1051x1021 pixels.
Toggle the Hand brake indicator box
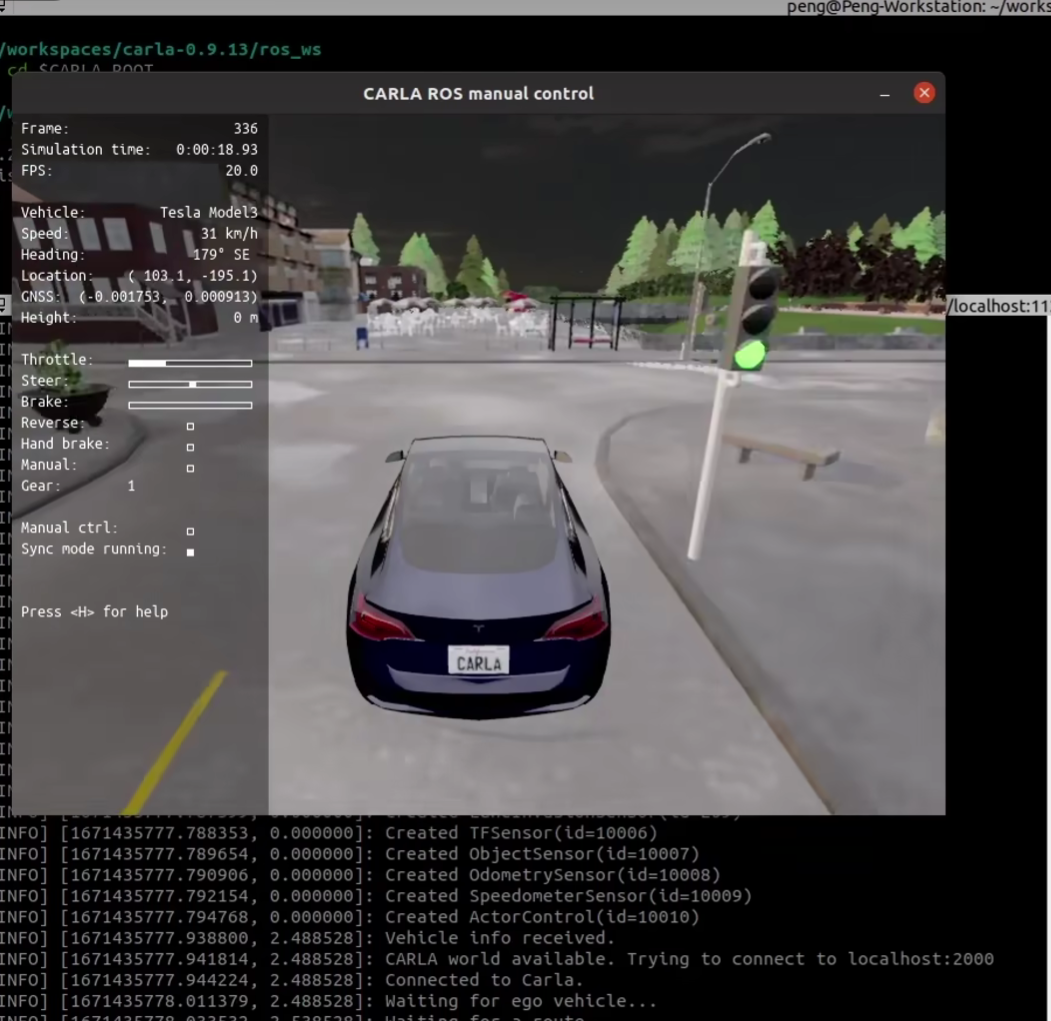[x=190, y=447]
